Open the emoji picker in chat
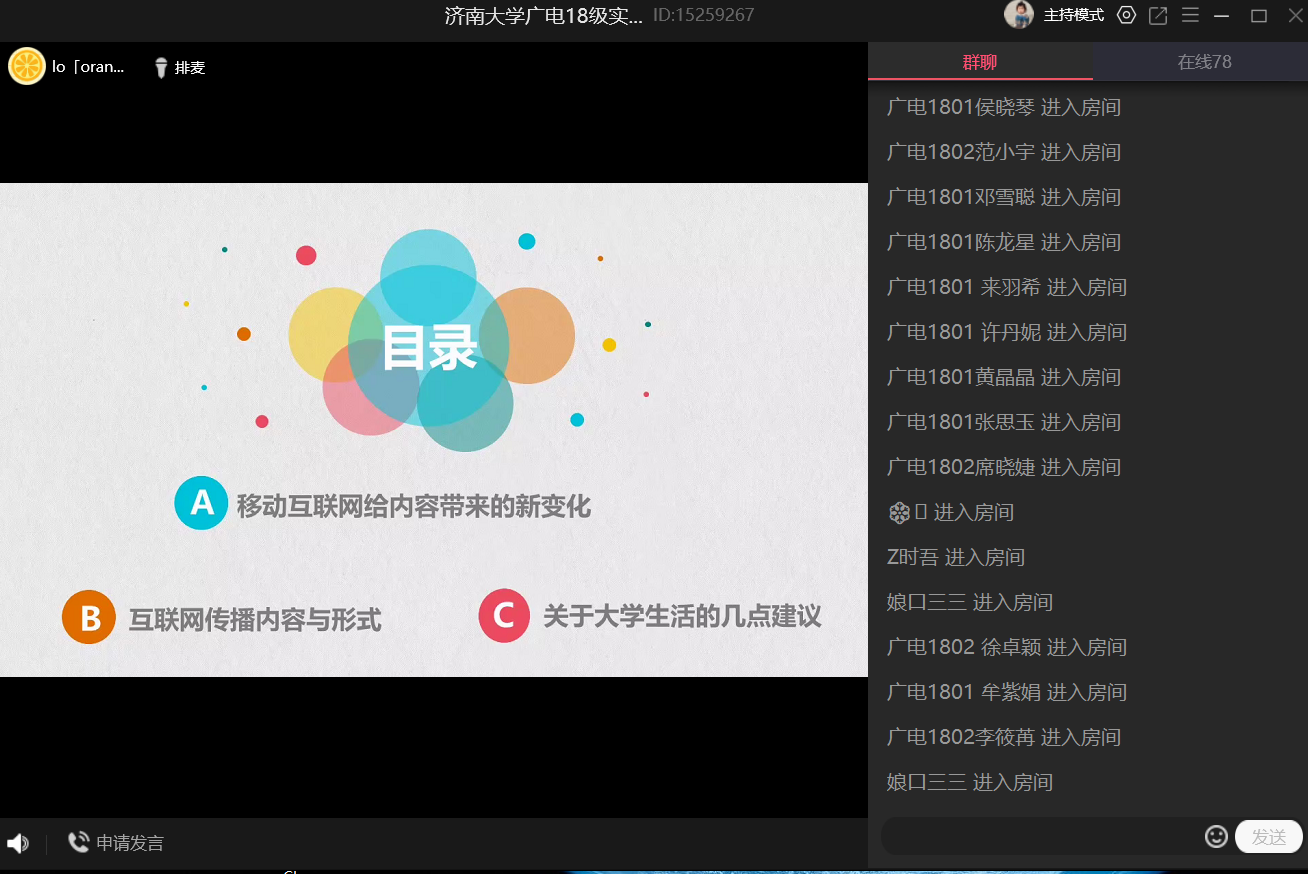The width and height of the screenshot is (1308, 874). [x=1216, y=836]
